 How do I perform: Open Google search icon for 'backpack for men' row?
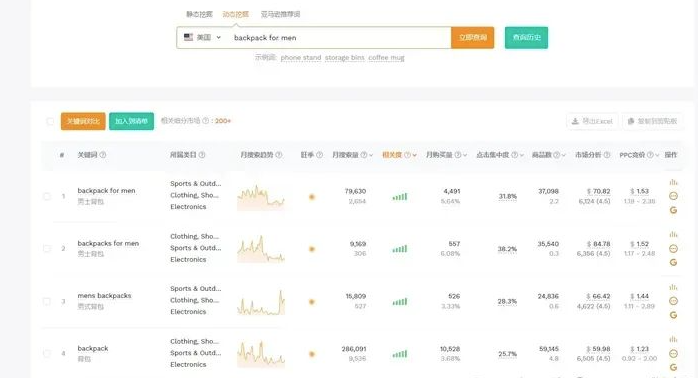click(x=673, y=210)
